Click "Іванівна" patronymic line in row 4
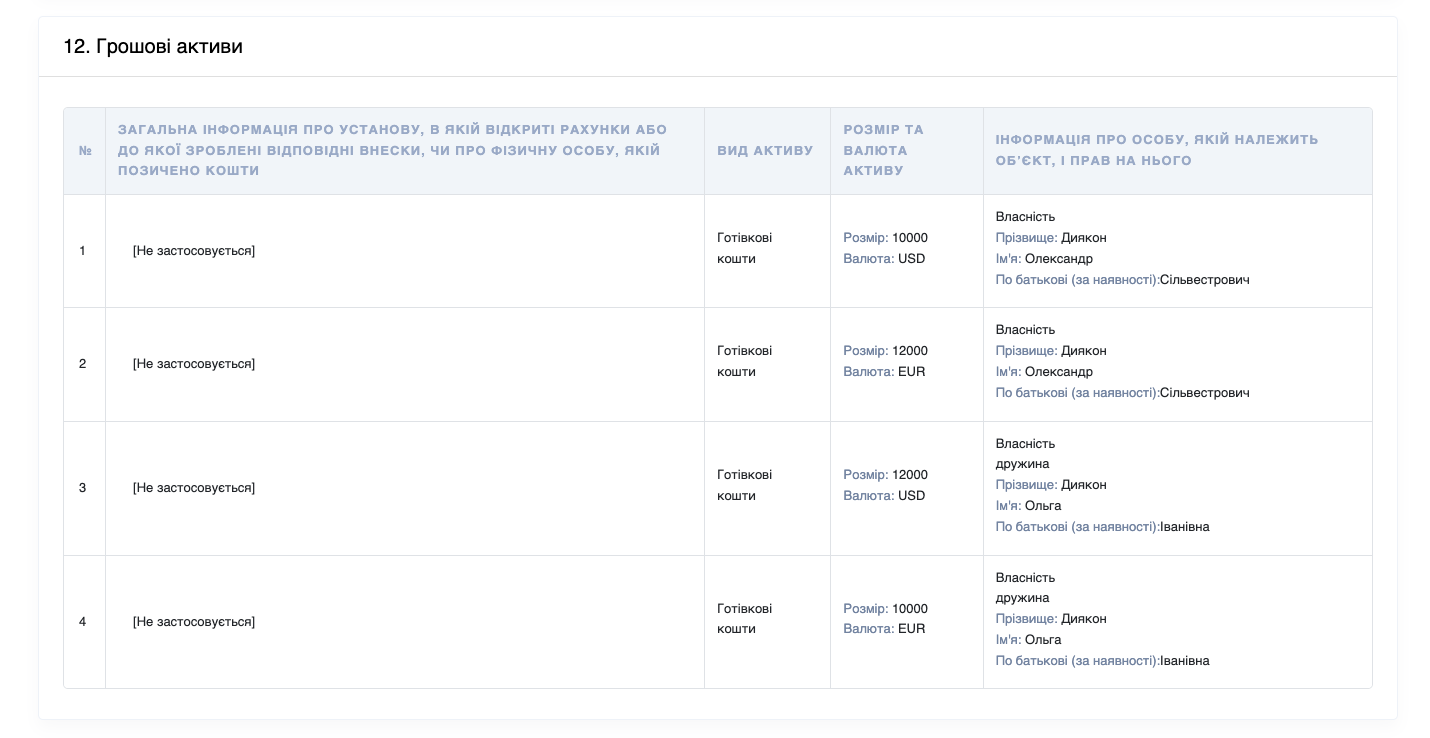1430x738 pixels. pyautogui.click(x=1102, y=661)
